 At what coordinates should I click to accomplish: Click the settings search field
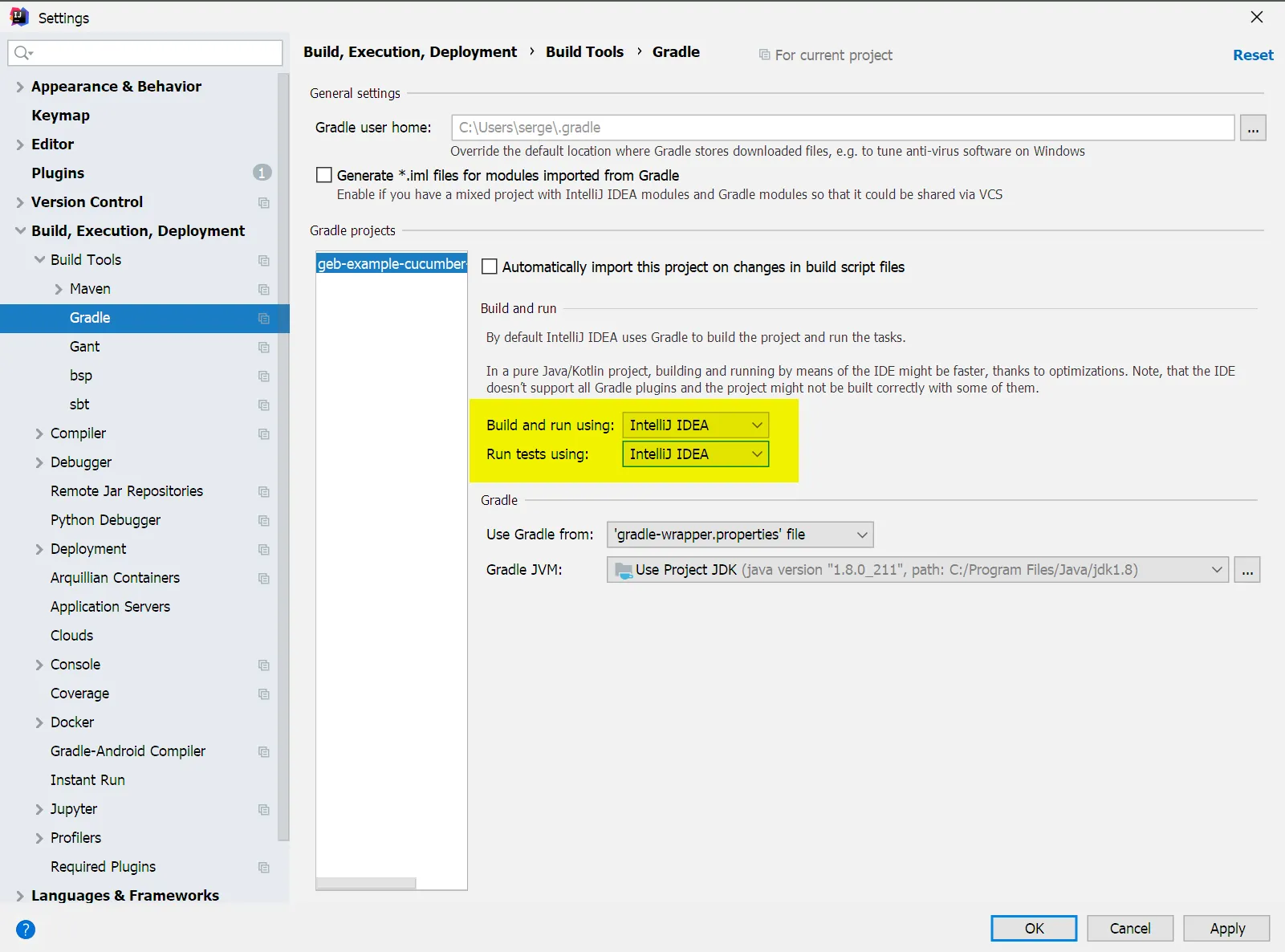[x=145, y=53]
